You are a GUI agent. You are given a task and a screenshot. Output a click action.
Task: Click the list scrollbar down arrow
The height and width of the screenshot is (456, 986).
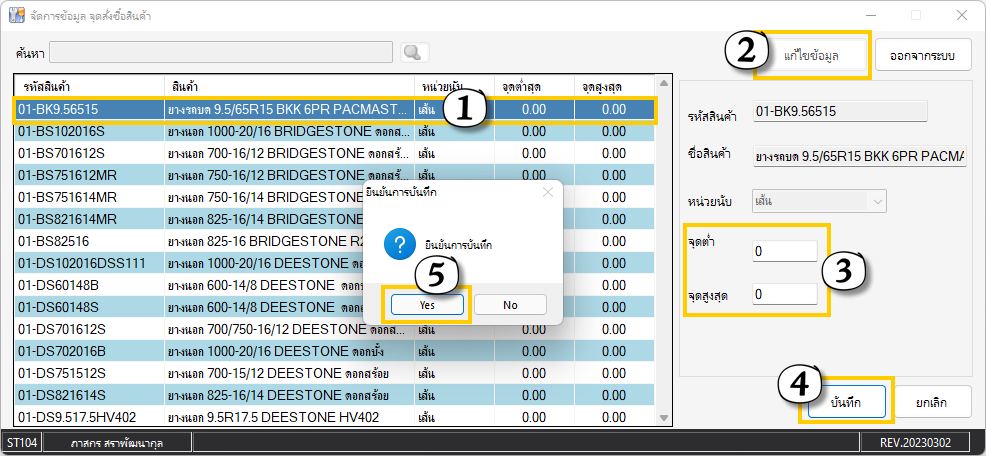[x=662, y=417]
